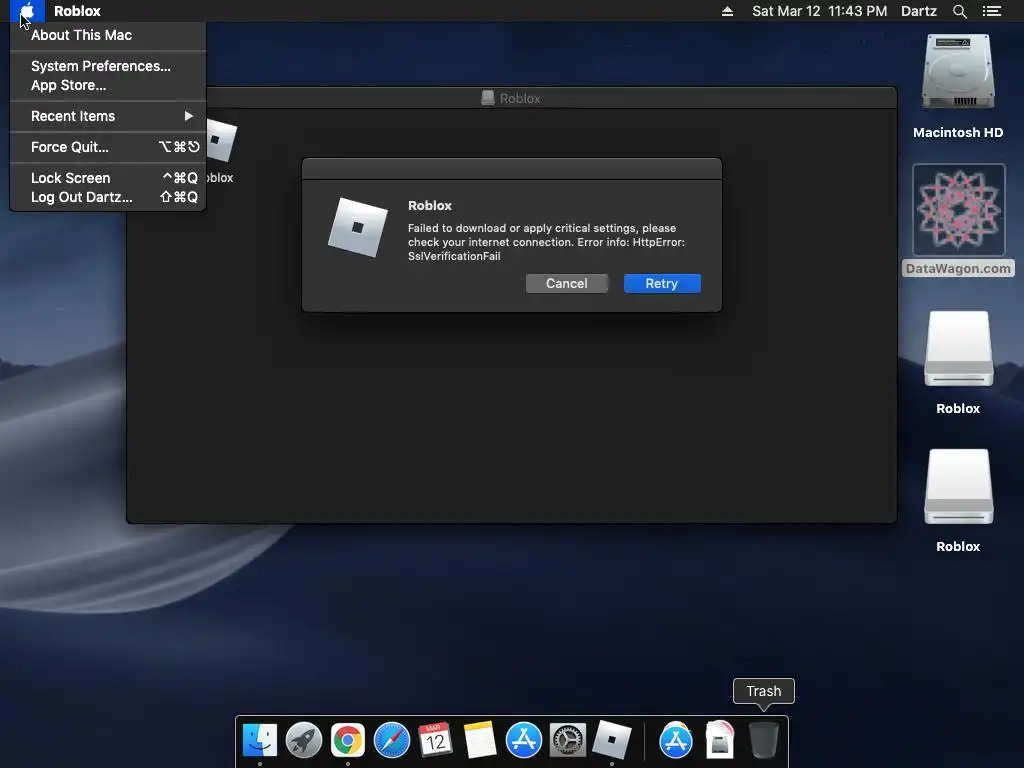Screen dimensions: 1024x768
Task: Launch Google Chrome from the Dock
Action: coord(347,740)
